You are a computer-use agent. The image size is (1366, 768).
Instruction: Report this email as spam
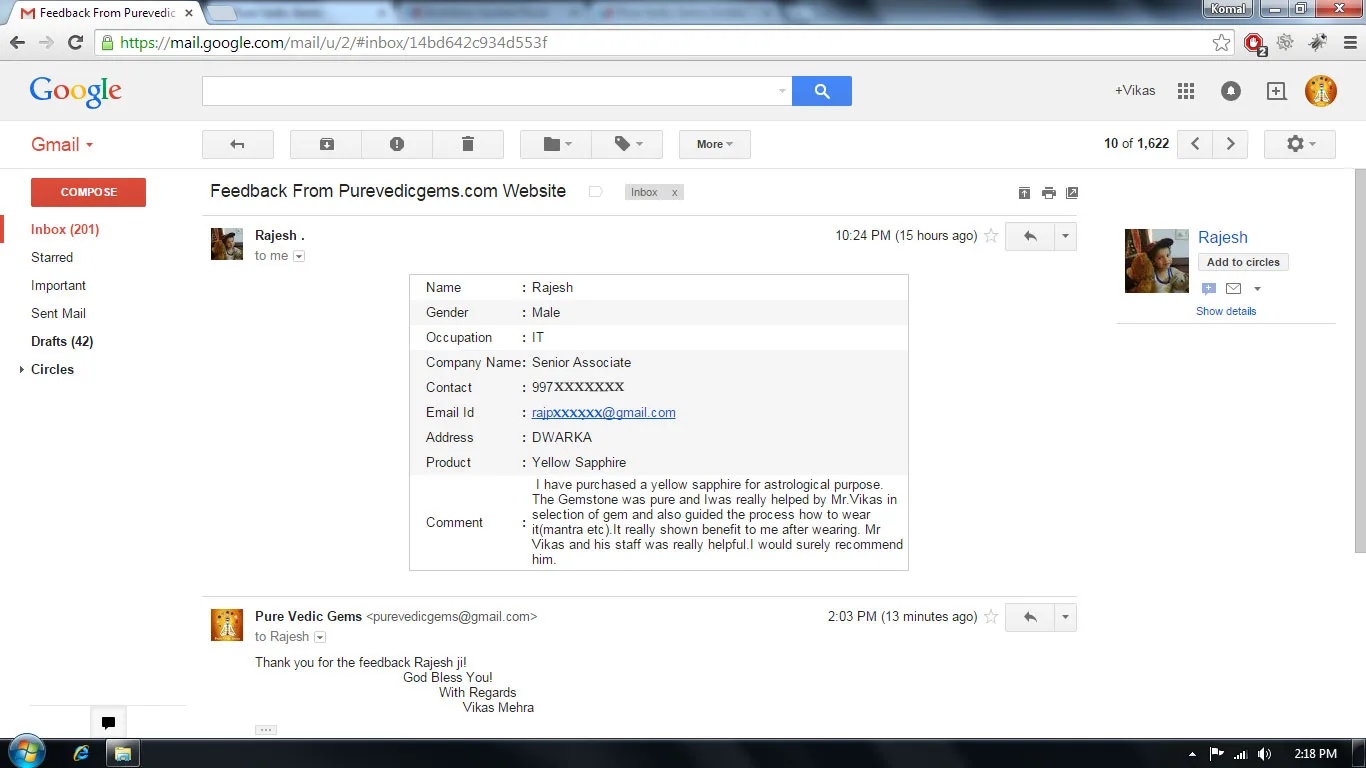pos(397,144)
